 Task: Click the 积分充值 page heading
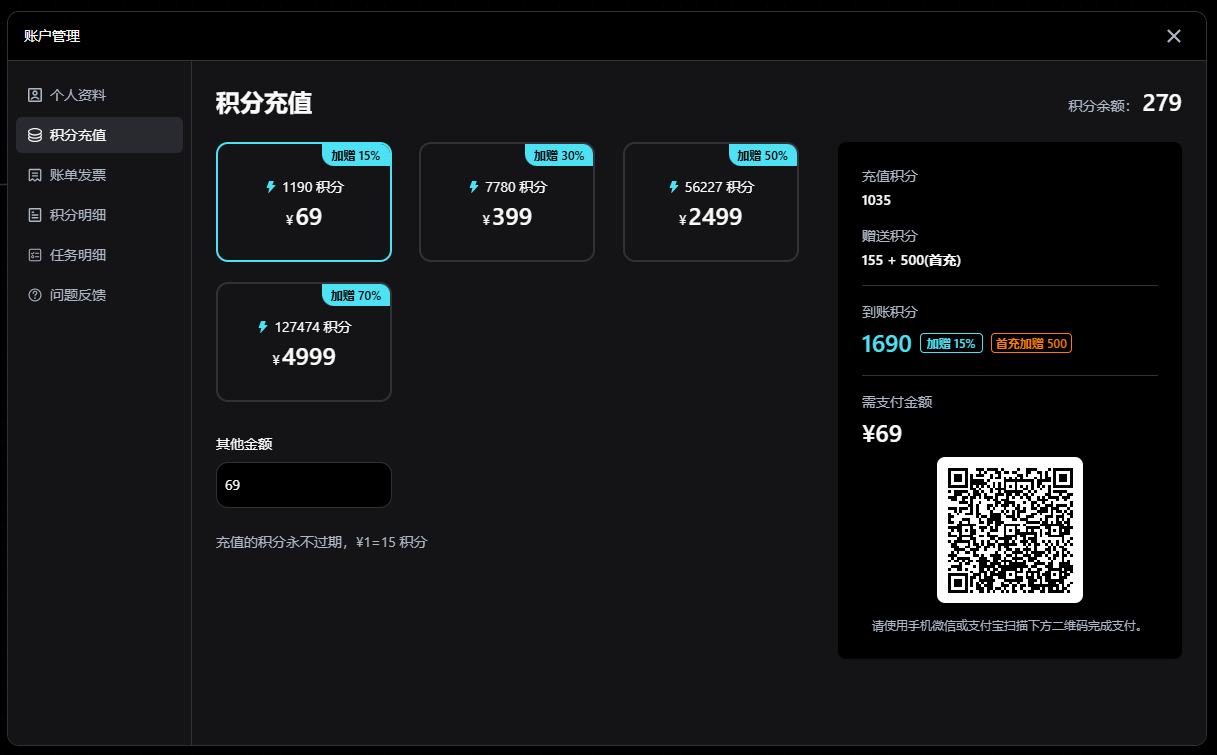(264, 104)
